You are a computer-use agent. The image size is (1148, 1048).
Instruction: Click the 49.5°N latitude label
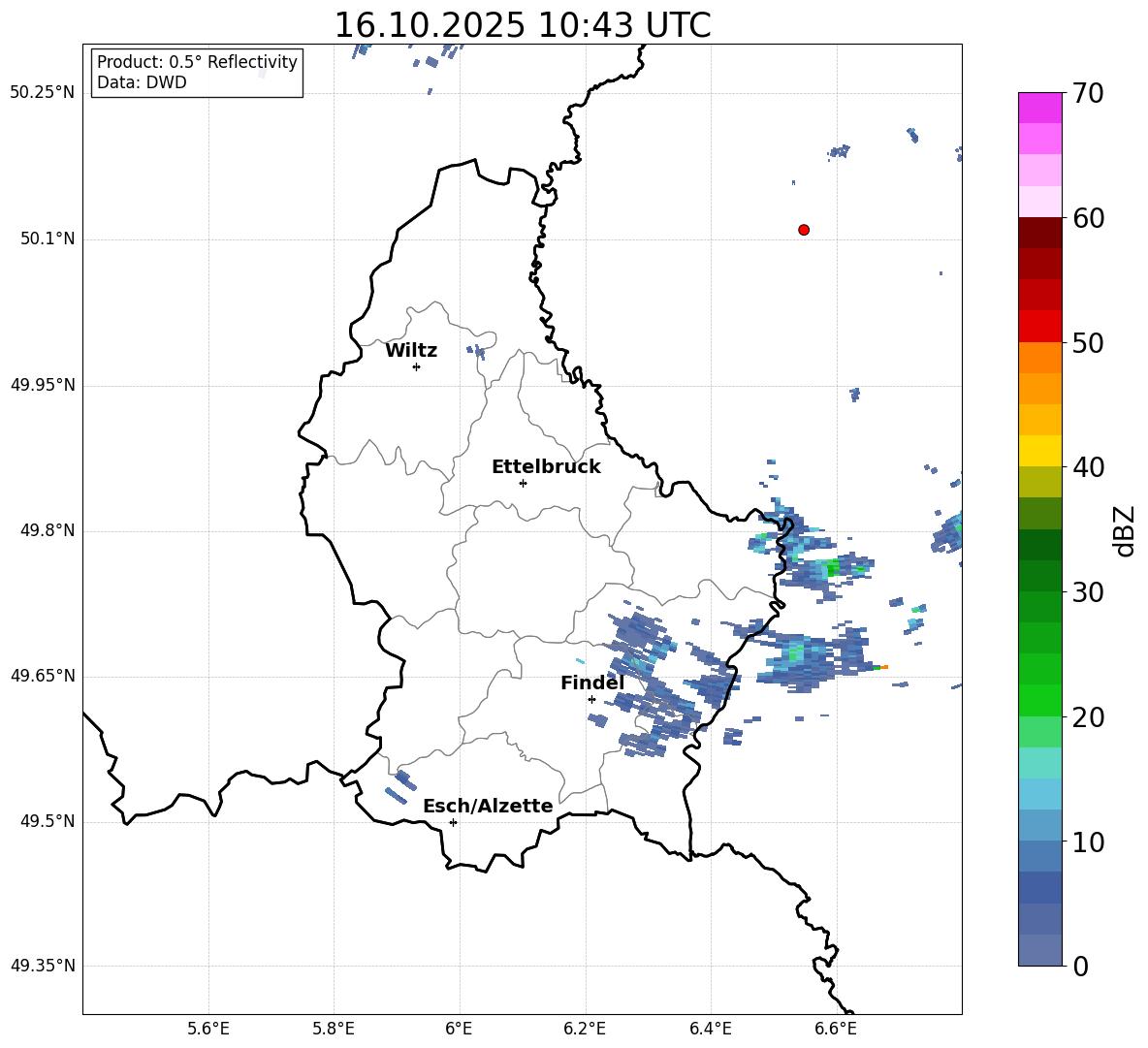point(48,821)
